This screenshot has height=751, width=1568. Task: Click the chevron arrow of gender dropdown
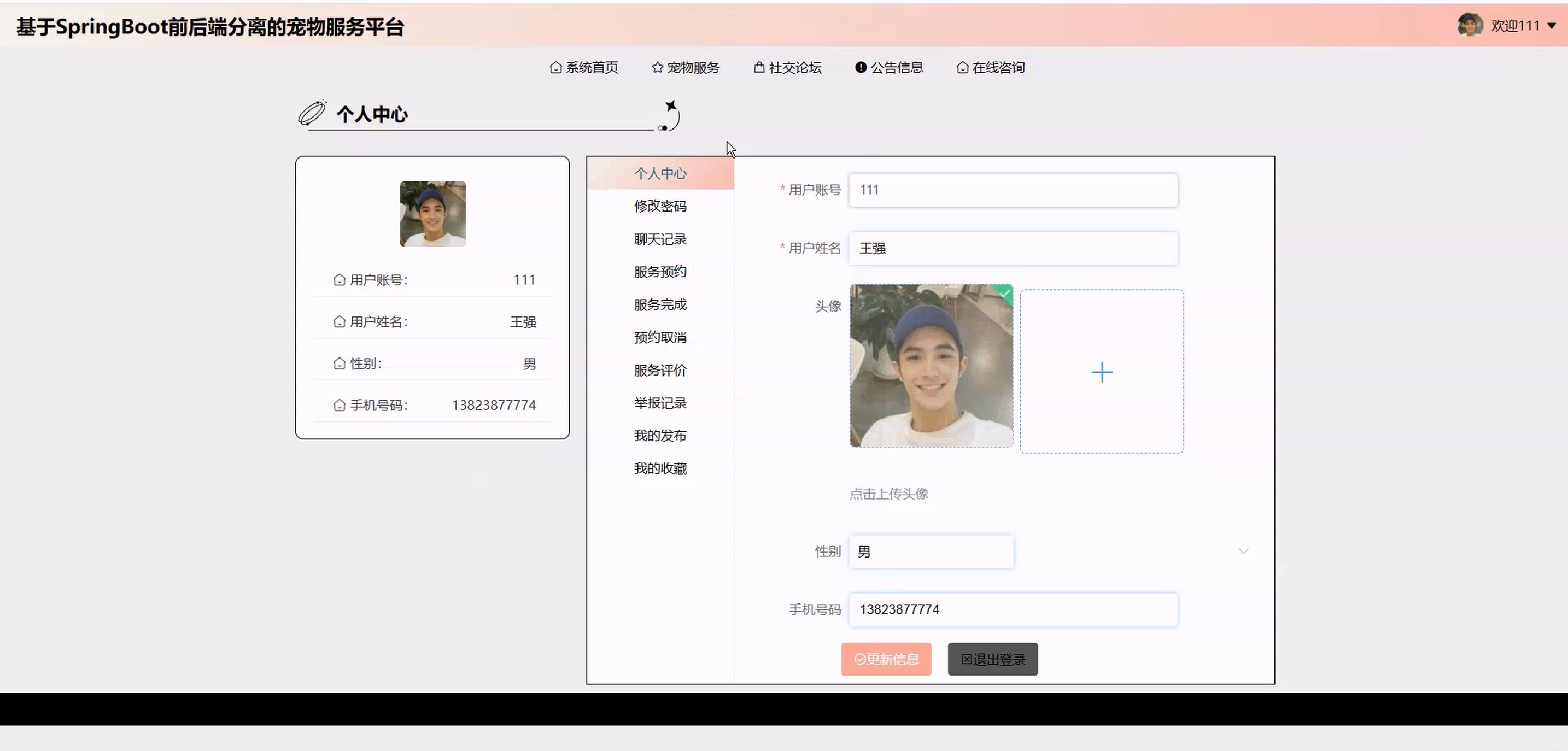coord(1243,551)
